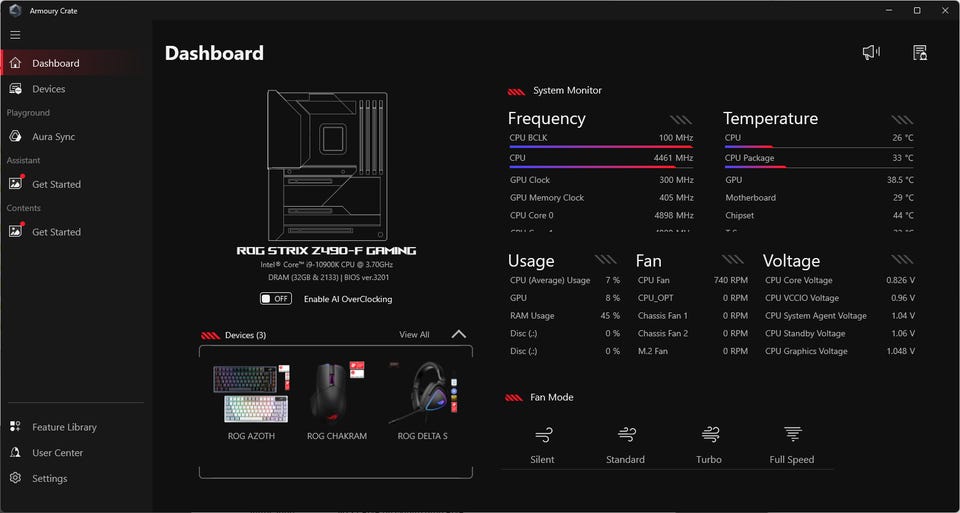The image size is (960, 513).
Task: Select the Full Speed fan mode icon
Action: [792, 435]
